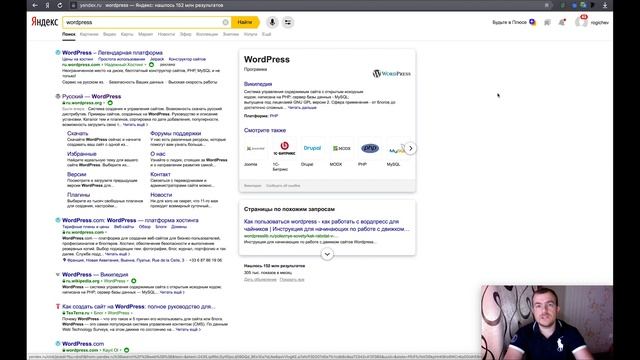
Task: Open the bottom WordPress.com result
Action: coord(83,344)
